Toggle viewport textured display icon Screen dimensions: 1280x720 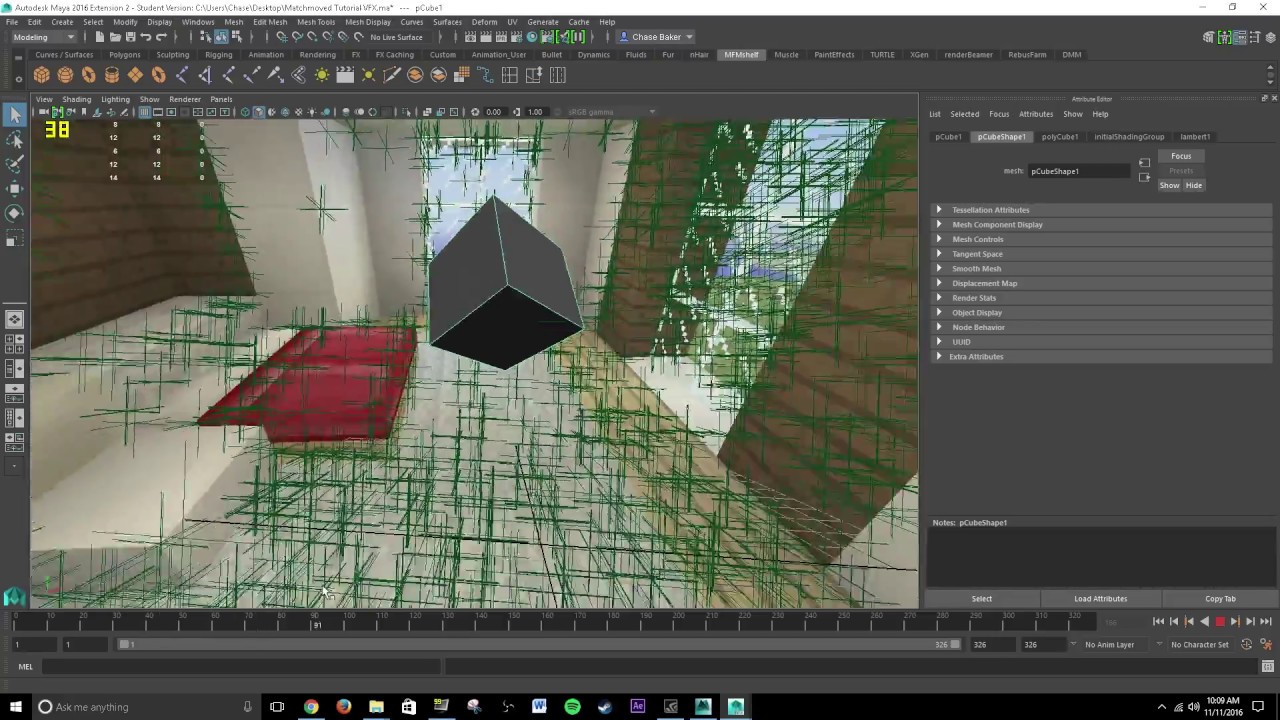[x=298, y=112]
